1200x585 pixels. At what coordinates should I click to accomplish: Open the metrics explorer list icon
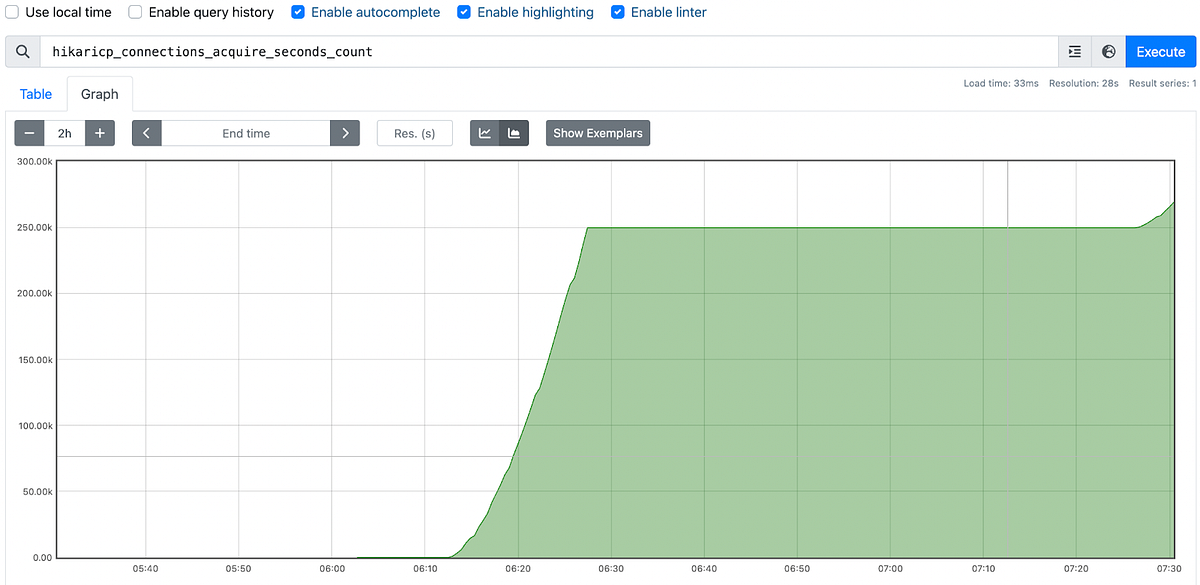1075,51
